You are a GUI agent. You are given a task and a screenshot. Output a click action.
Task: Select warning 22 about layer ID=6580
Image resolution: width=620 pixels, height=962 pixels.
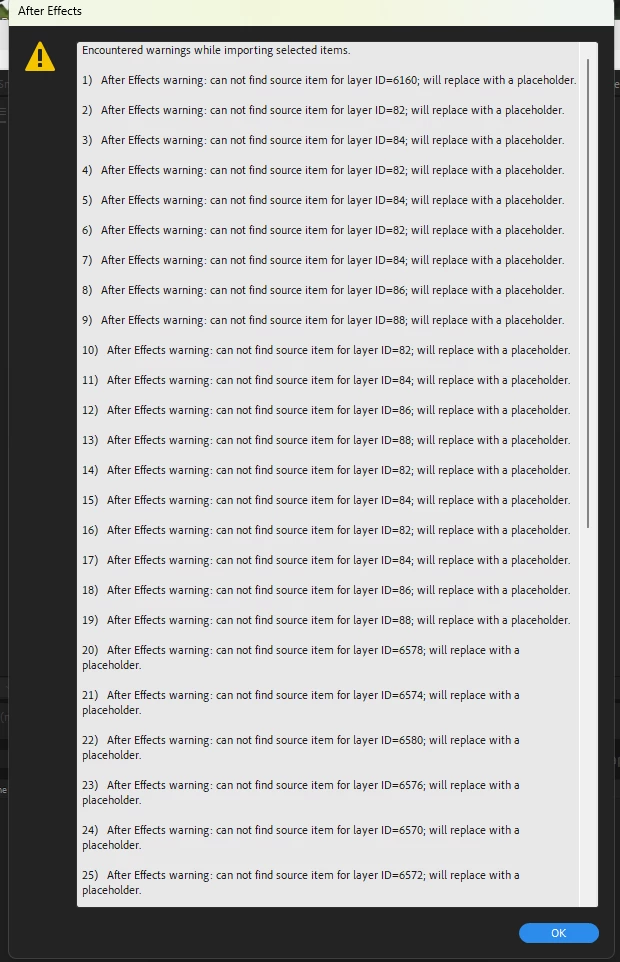tap(300, 748)
